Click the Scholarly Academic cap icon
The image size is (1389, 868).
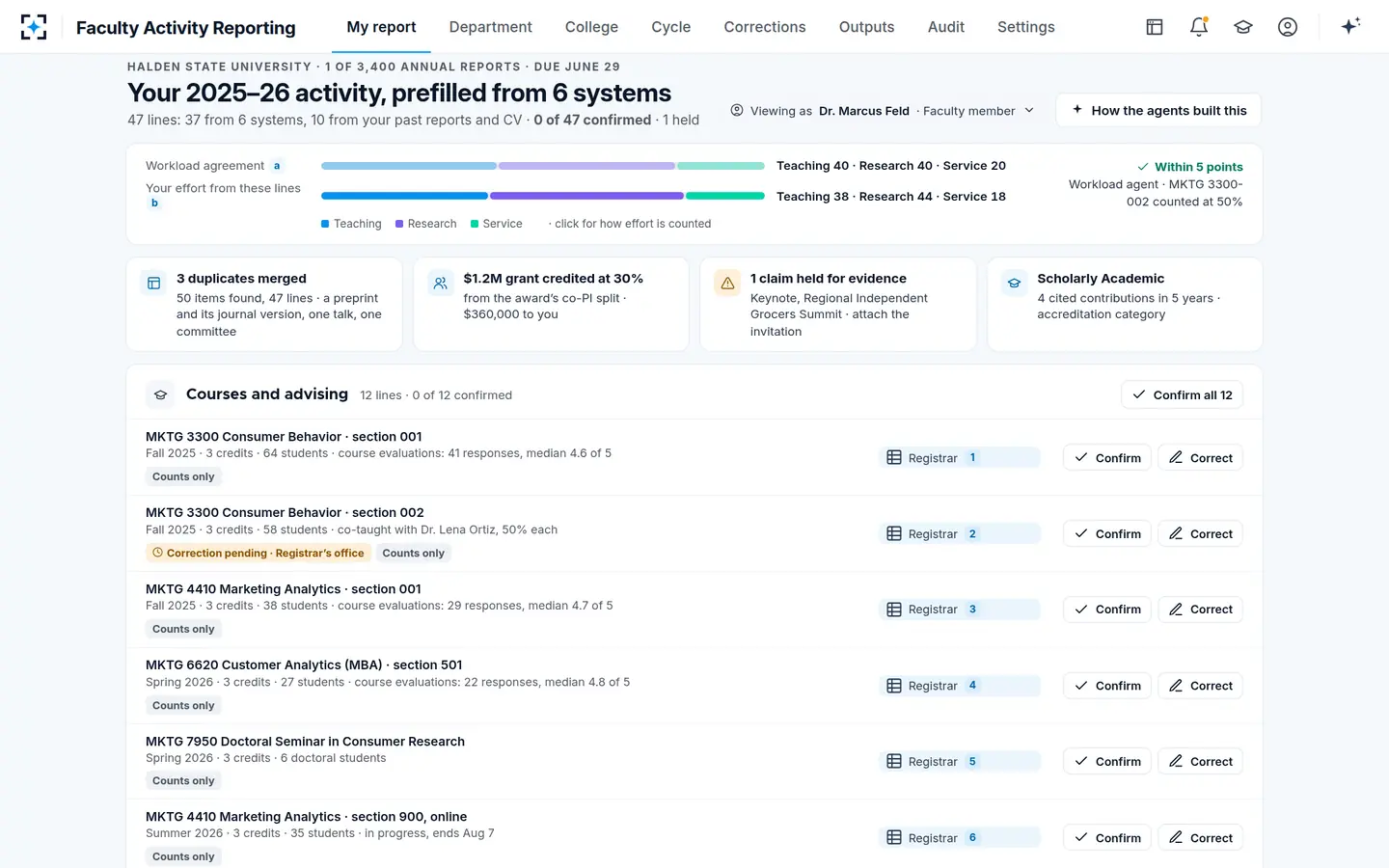coord(1015,283)
